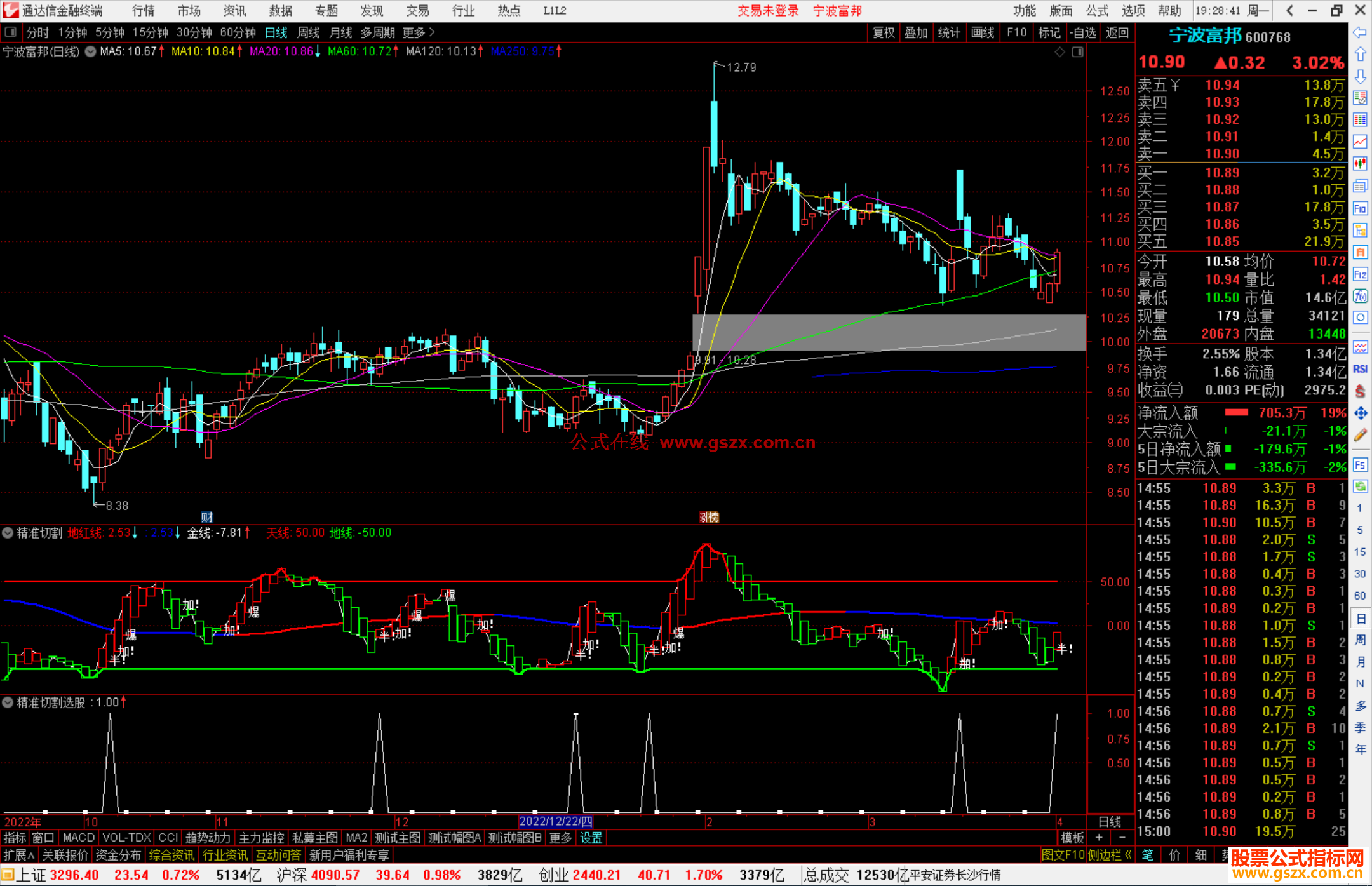Click the 设置 settings button
Image resolution: width=1372 pixels, height=886 pixels.
[x=591, y=838]
